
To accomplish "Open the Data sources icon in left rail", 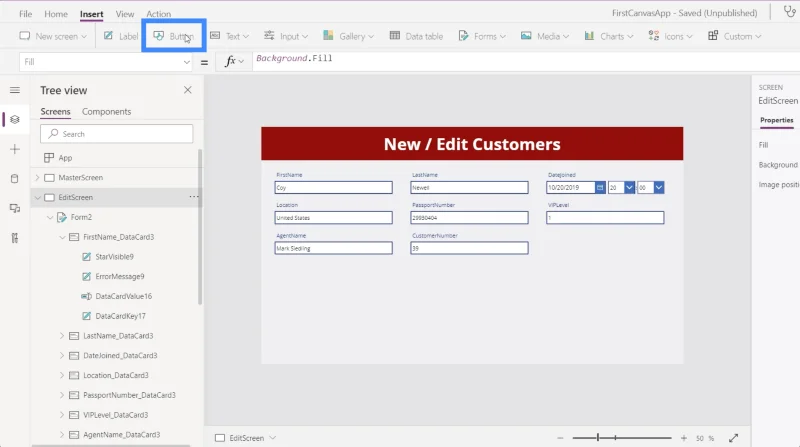I will [x=15, y=179].
